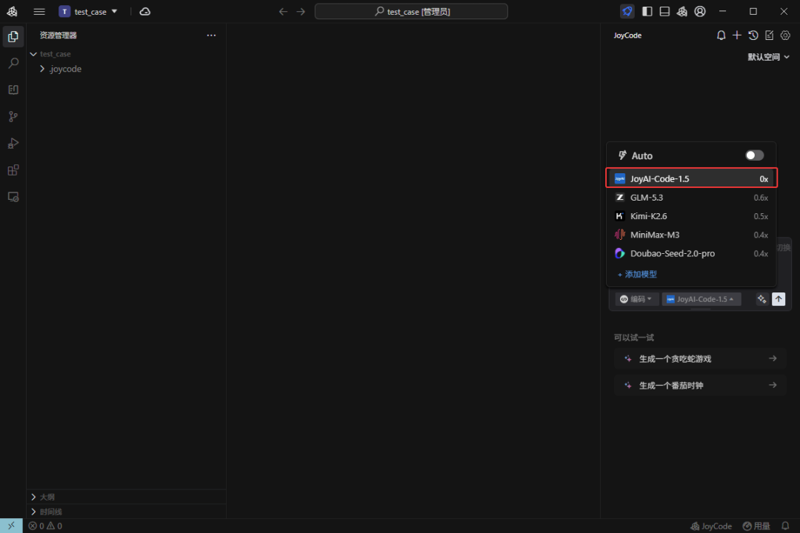
Task: Open the 用量 usage status item
Action: click(x=757, y=526)
